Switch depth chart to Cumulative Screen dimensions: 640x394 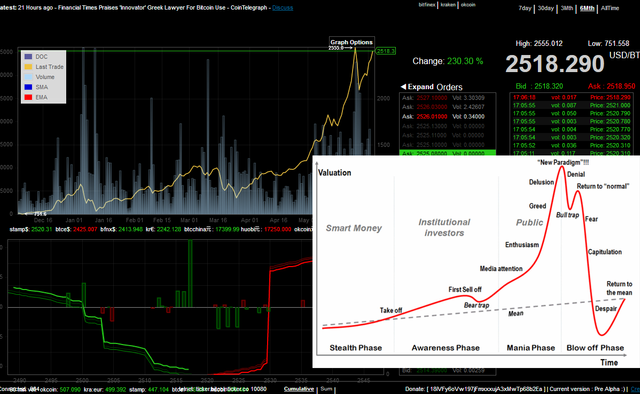299,389
